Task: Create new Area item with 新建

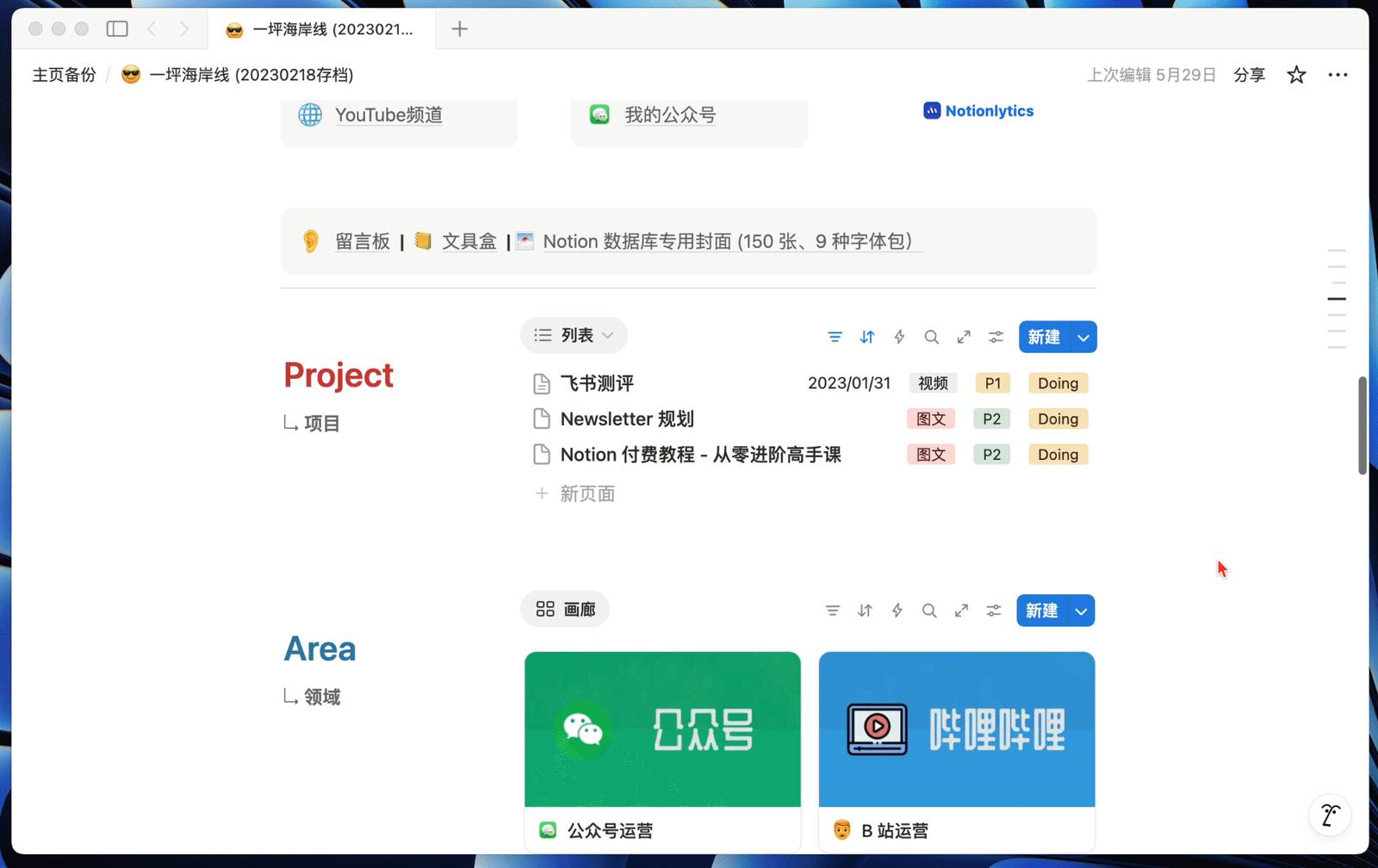Action: click(x=1042, y=611)
